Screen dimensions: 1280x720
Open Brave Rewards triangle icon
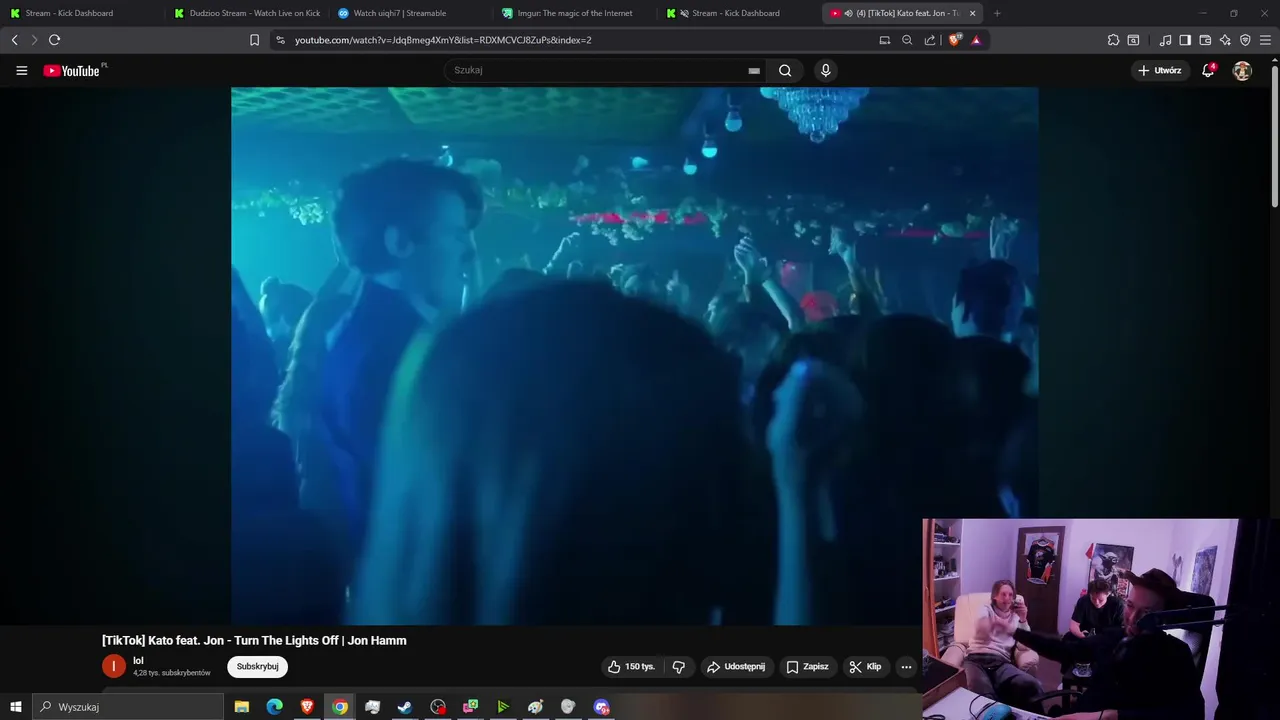(976, 40)
